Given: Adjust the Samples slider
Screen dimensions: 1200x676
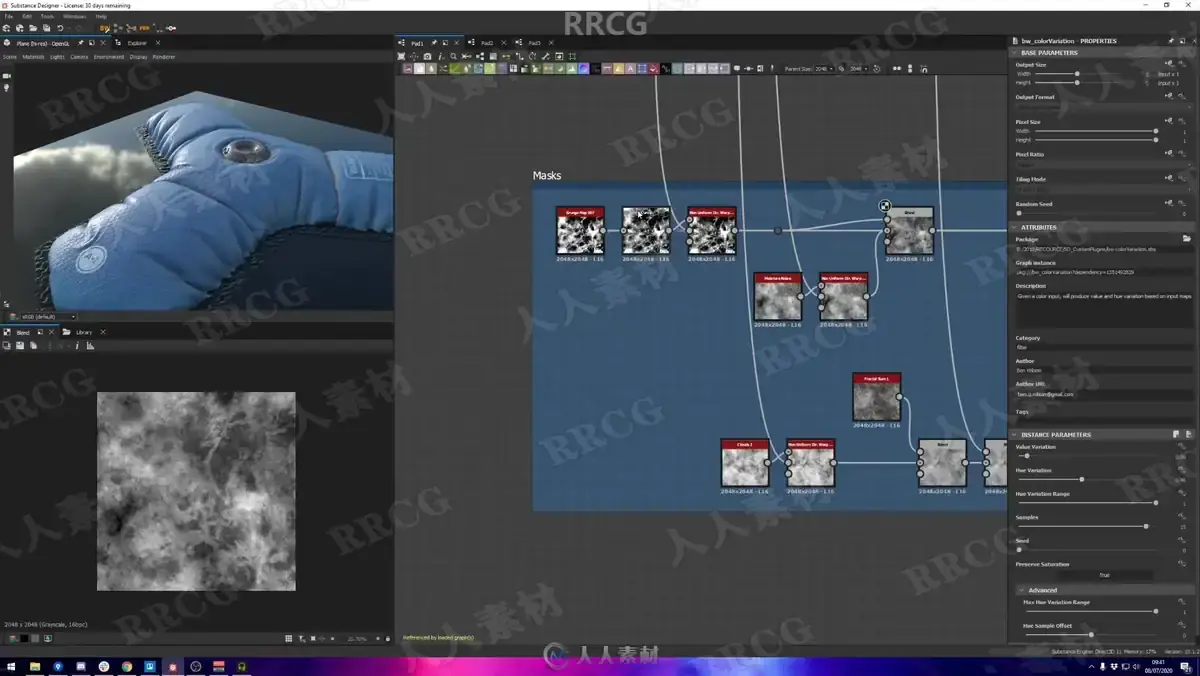Looking at the screenshot, I should click(1087, 526).
